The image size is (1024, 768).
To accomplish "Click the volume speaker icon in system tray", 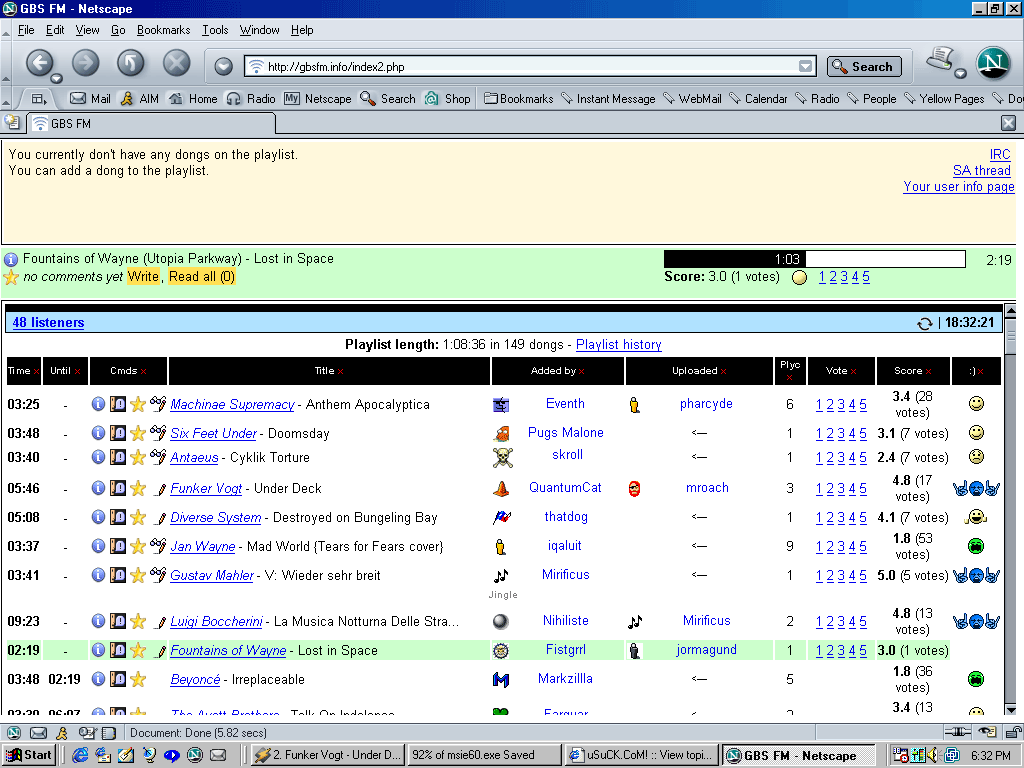I will [933, 755].
